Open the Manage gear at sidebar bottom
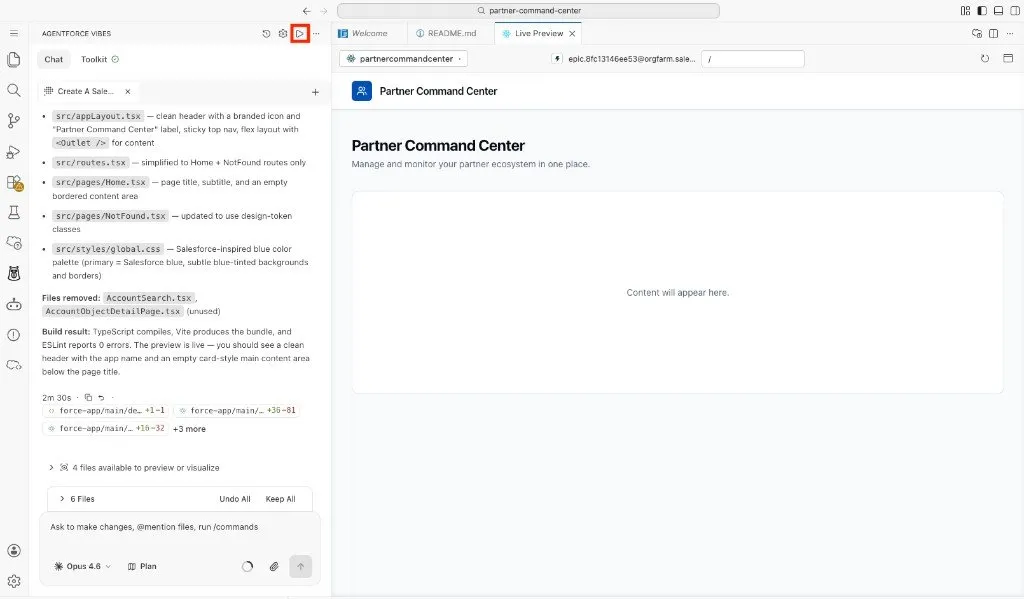The image size is (1024, 599). point(14,581)
